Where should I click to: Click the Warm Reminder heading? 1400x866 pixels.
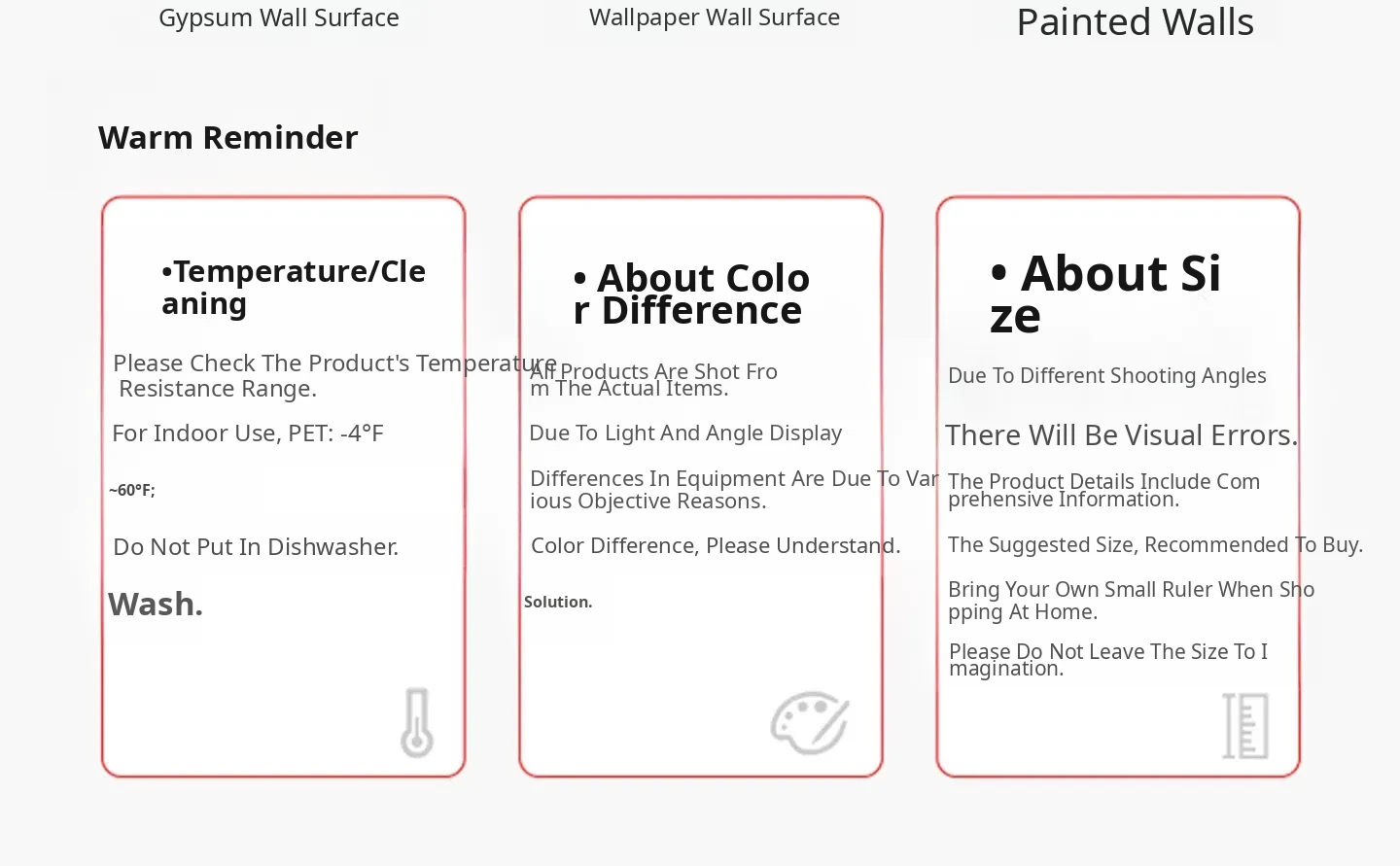tap(228, 138)
